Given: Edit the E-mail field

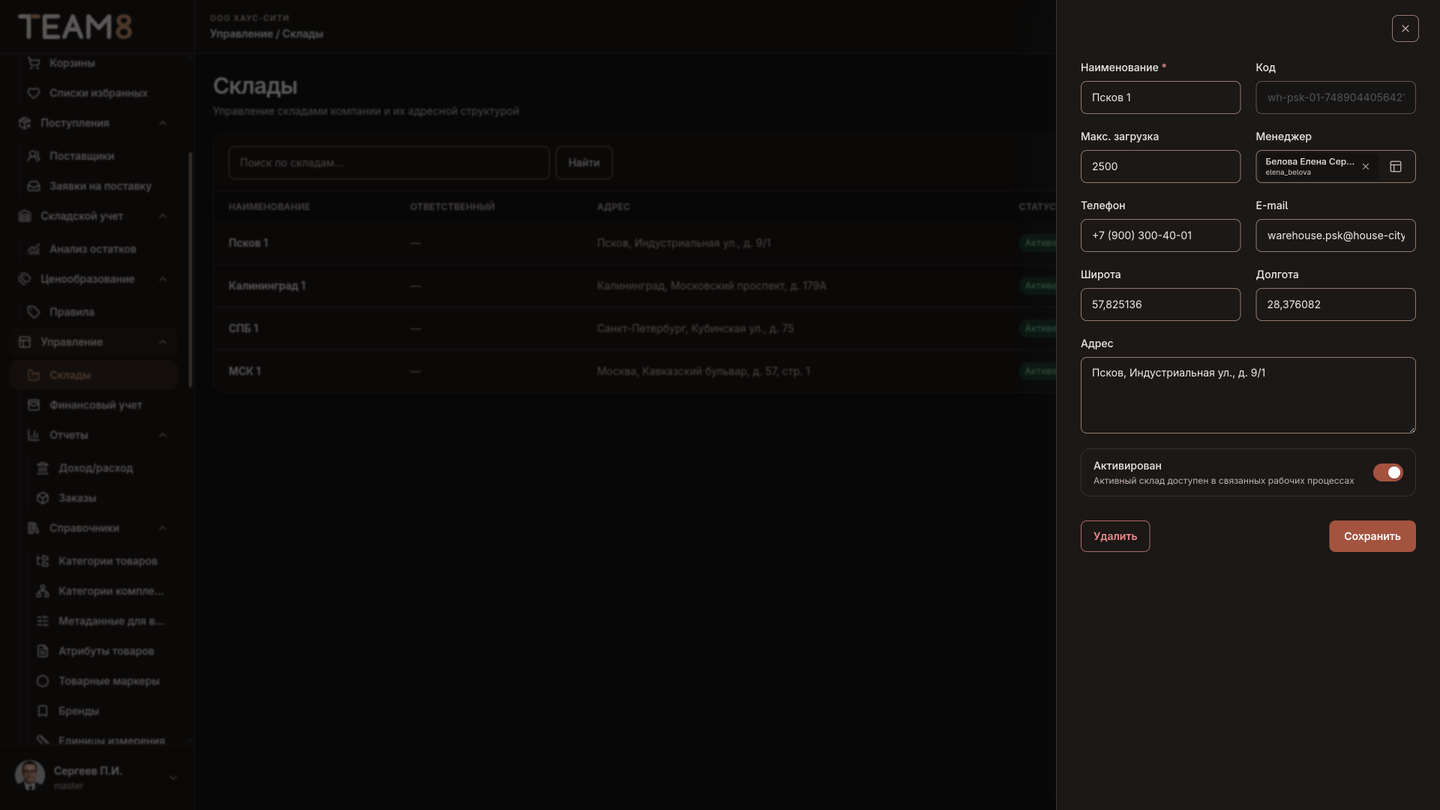Looking at the screenshot, I should (1335, 235).
